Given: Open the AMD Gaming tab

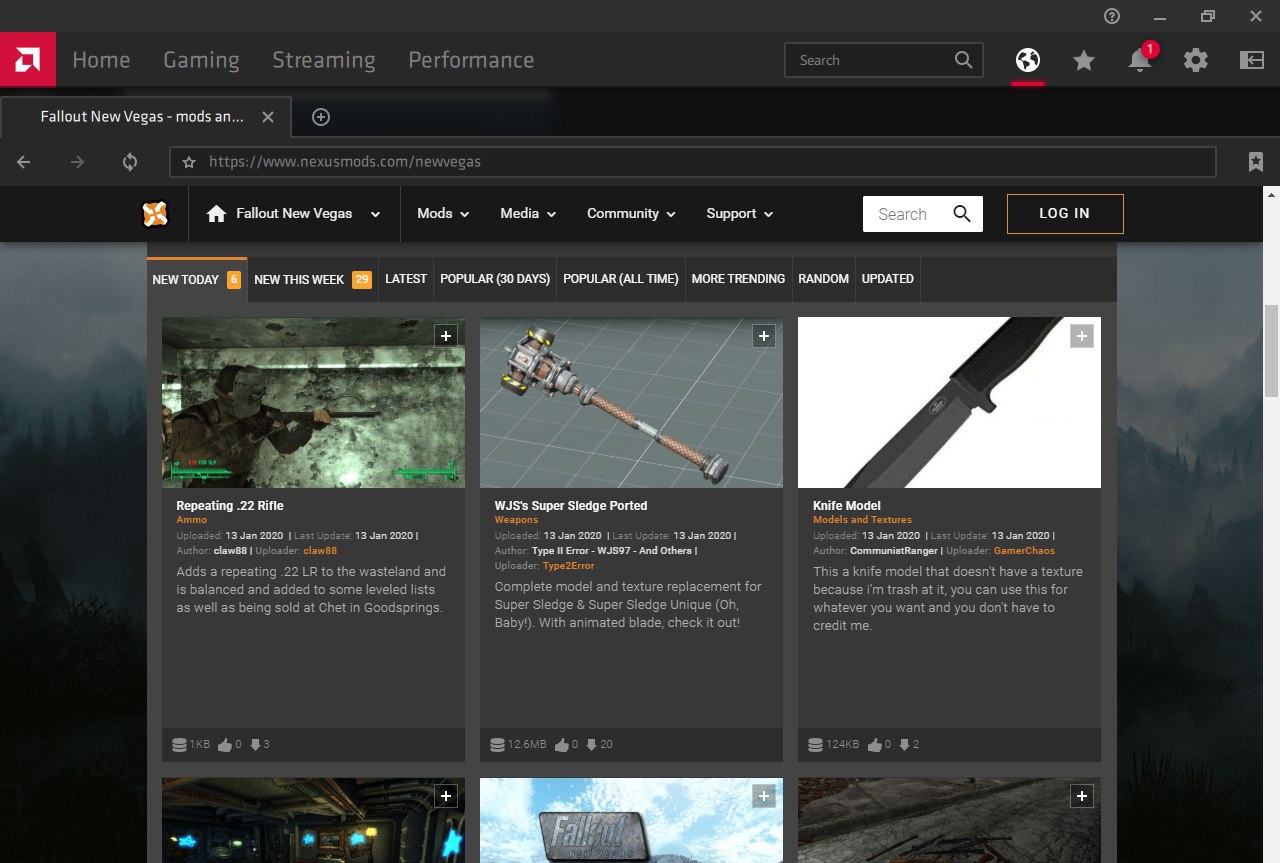Looking at the screenshot, I should (201, 60).
